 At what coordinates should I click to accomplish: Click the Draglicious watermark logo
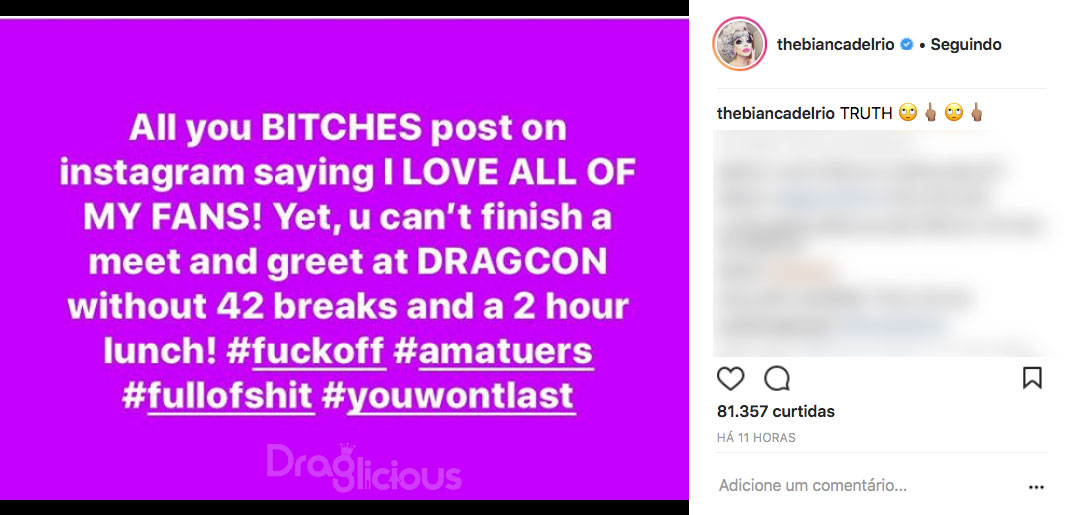(x=364, y=468)
